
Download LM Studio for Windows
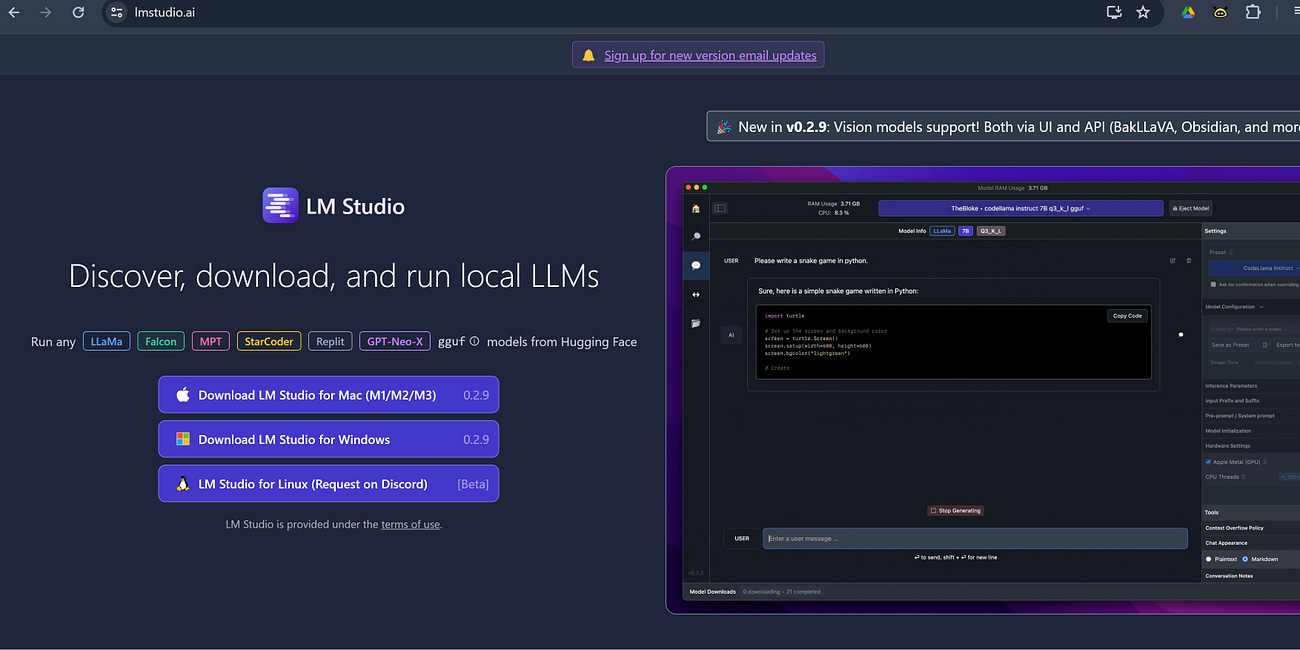[328, 439]
